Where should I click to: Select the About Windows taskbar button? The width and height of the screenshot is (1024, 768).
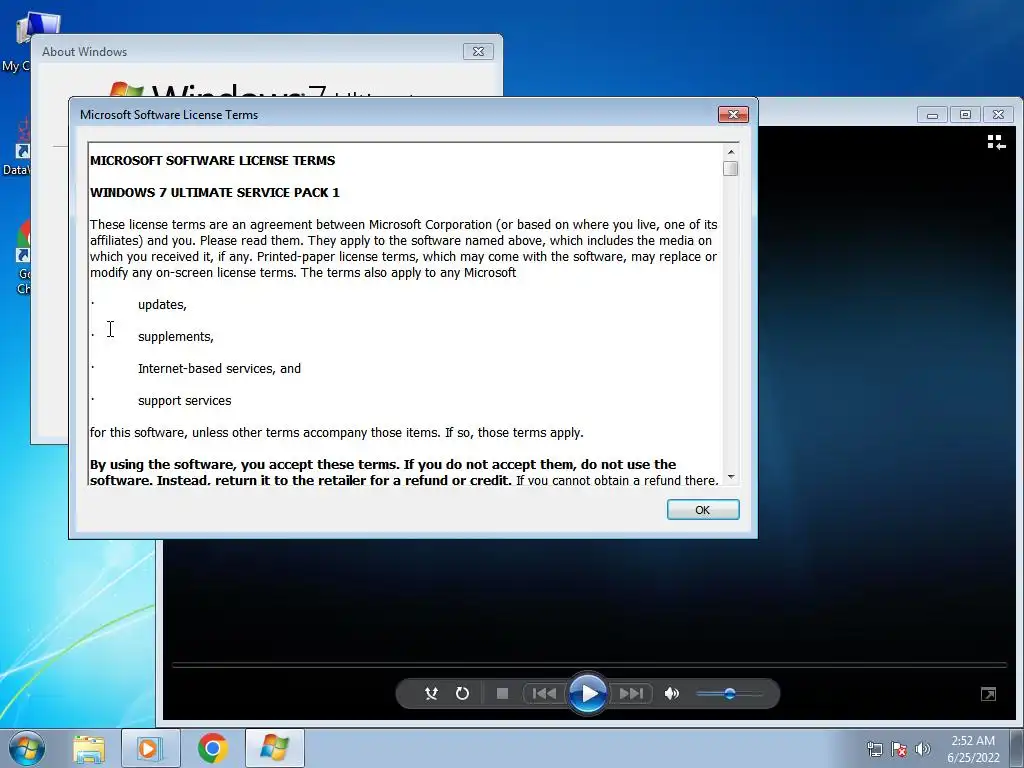(x=274, y=748)
